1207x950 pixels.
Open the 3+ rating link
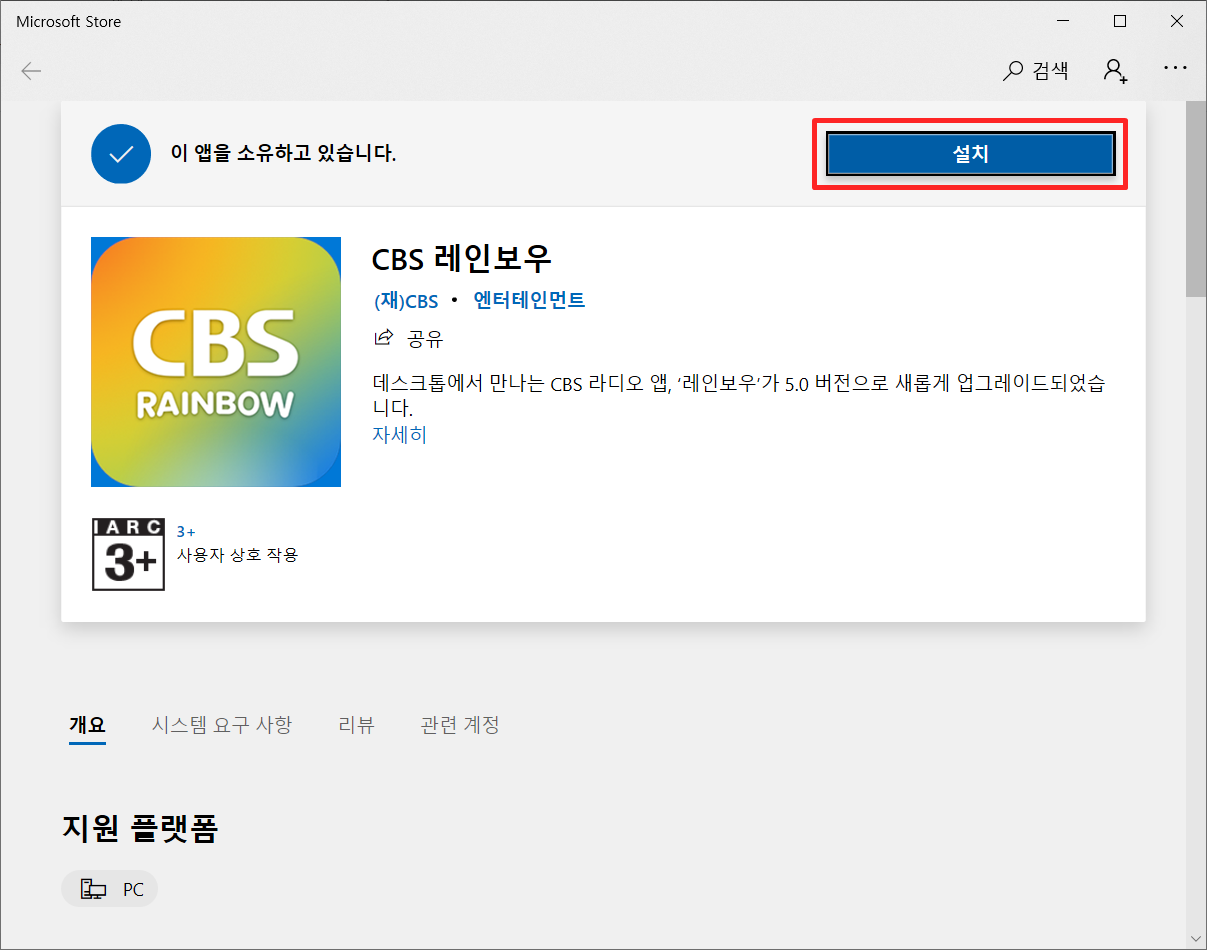click(x=186, y=532)
